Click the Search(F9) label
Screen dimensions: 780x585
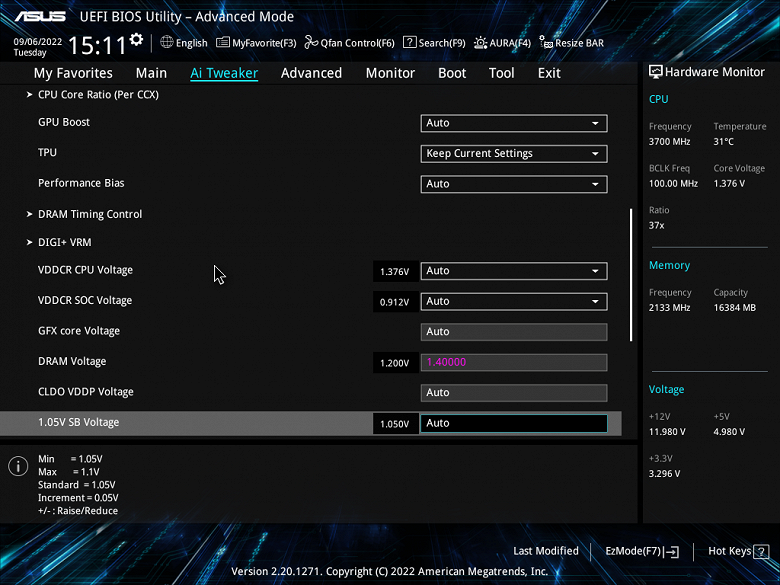[x=442, y=43]
